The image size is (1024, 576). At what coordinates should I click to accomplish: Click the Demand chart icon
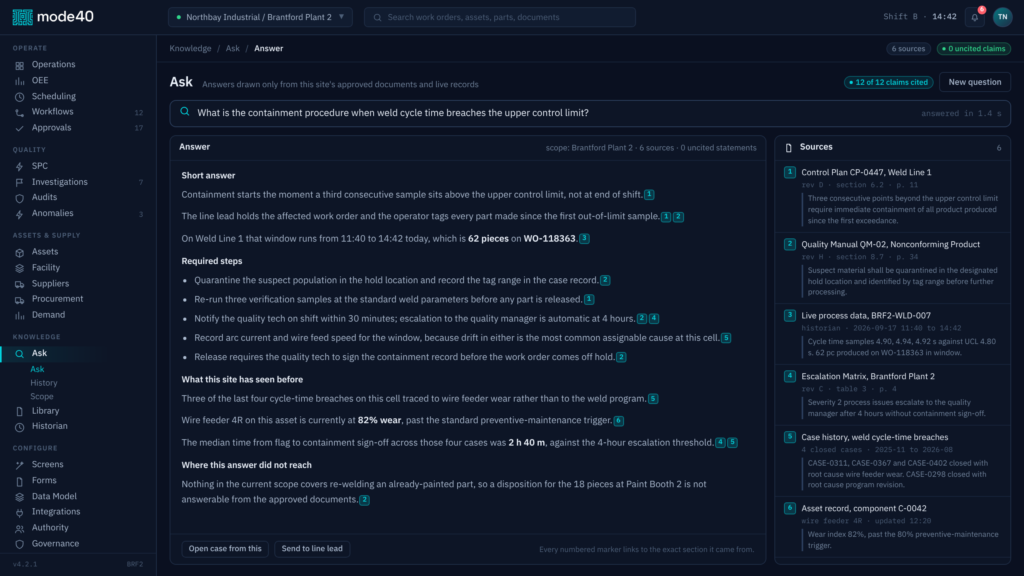tap(20, 315)
